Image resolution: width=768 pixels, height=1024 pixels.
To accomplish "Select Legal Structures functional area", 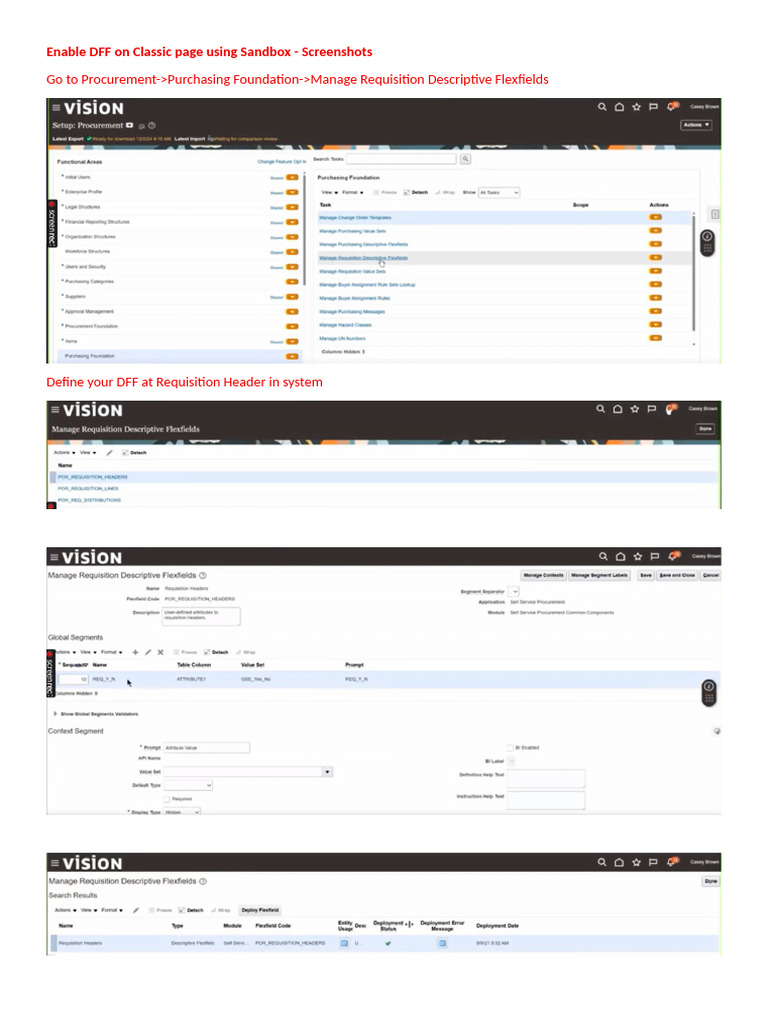I will point(82,207).
